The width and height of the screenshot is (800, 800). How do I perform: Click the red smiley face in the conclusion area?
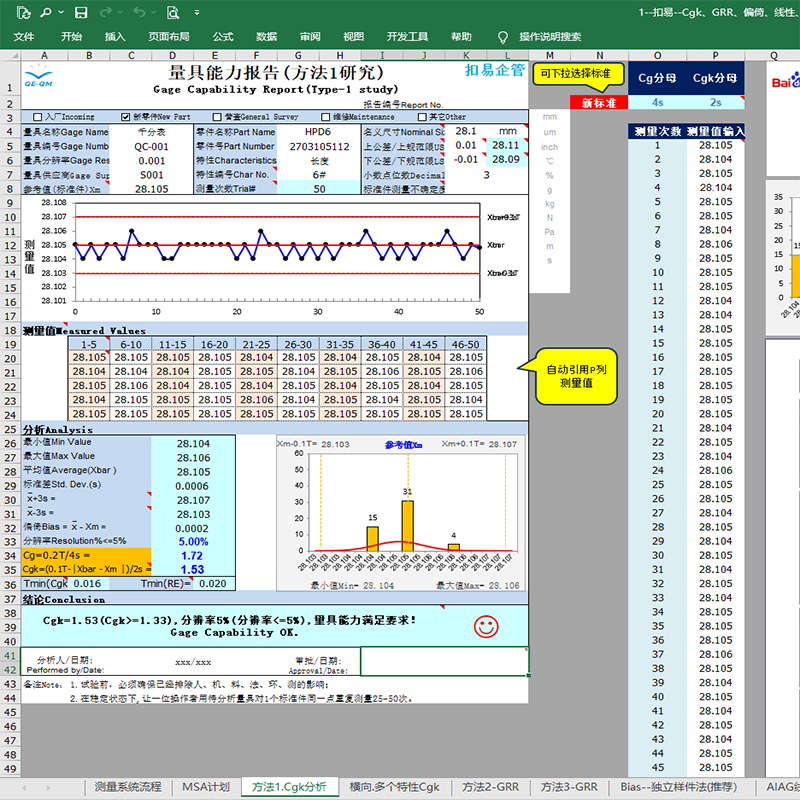(486, 626)
